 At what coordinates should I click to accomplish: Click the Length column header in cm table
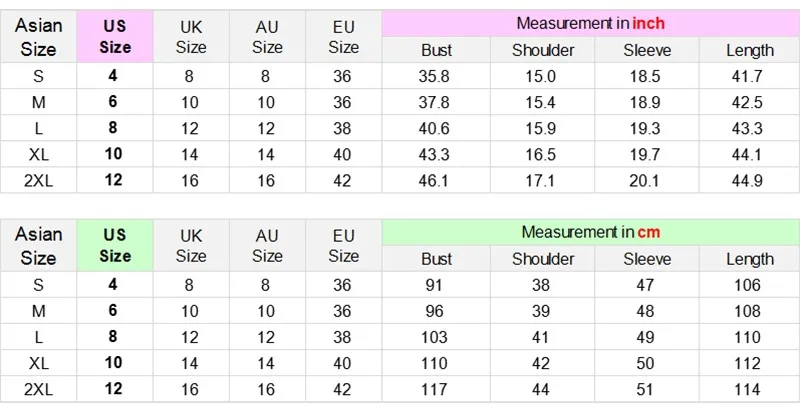point(750,259)
